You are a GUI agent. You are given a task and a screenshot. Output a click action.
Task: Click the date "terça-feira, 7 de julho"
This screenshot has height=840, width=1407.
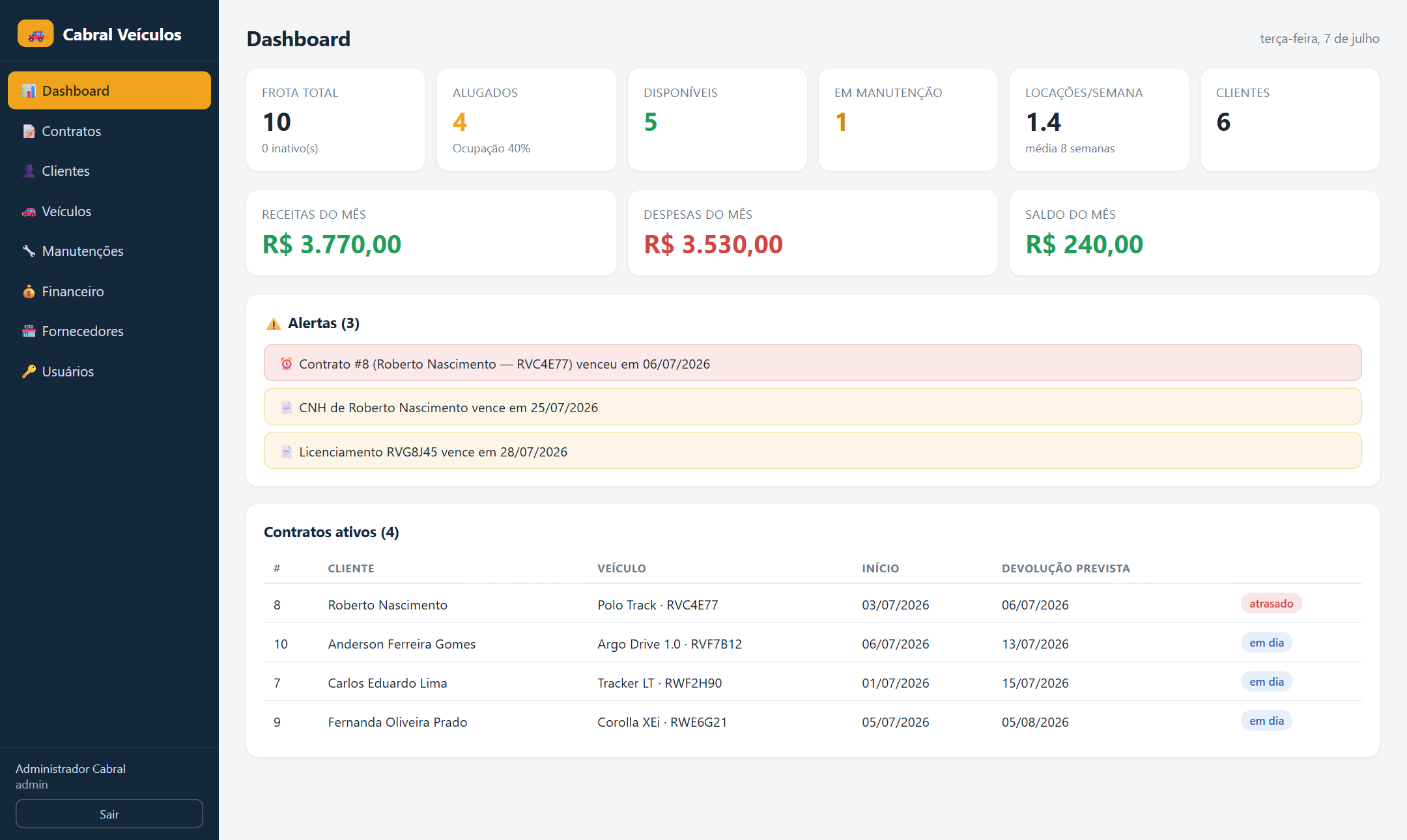click(x=1320, y=38)
